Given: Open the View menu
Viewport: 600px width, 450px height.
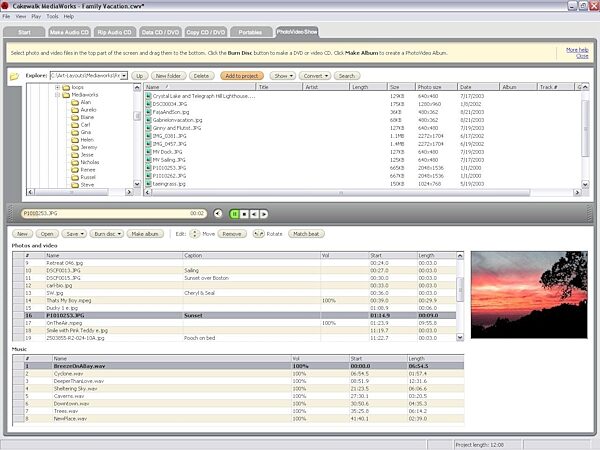Looking at the screenshot, I should pyautogui.click(x=21, y=16).
